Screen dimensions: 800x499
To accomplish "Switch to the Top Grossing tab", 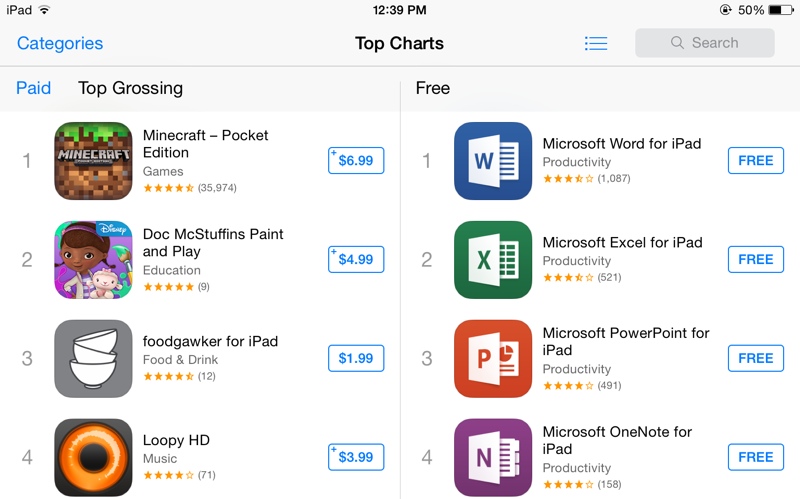I will (x=130, y=88).
